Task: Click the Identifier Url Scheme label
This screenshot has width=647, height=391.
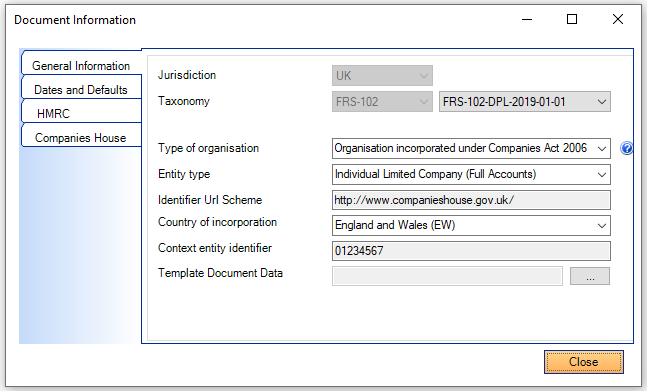Action: coord(210,200)
